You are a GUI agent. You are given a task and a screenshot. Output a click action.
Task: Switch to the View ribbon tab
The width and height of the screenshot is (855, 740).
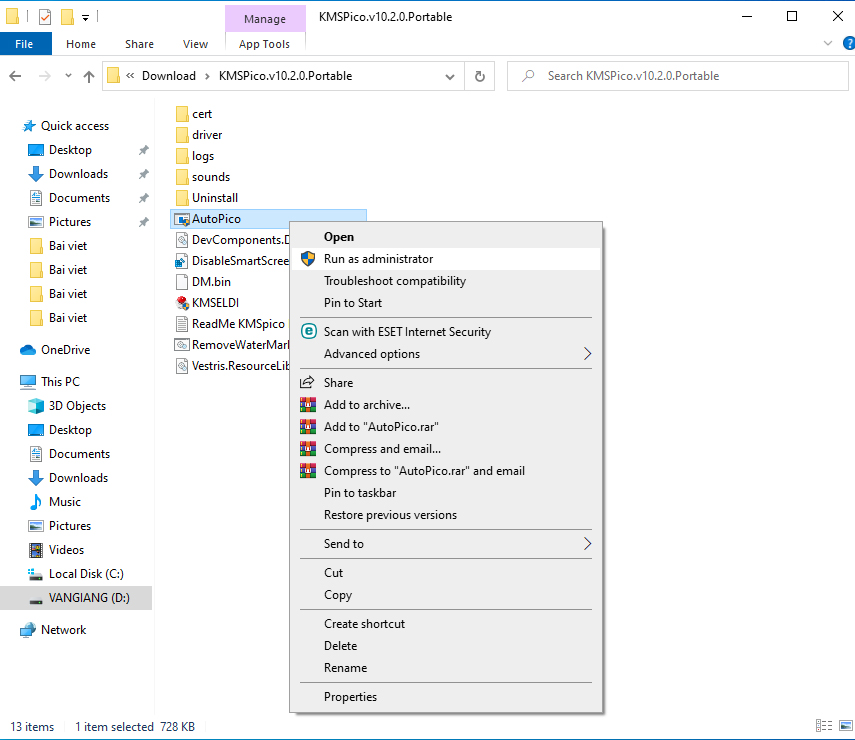(195, 44)
